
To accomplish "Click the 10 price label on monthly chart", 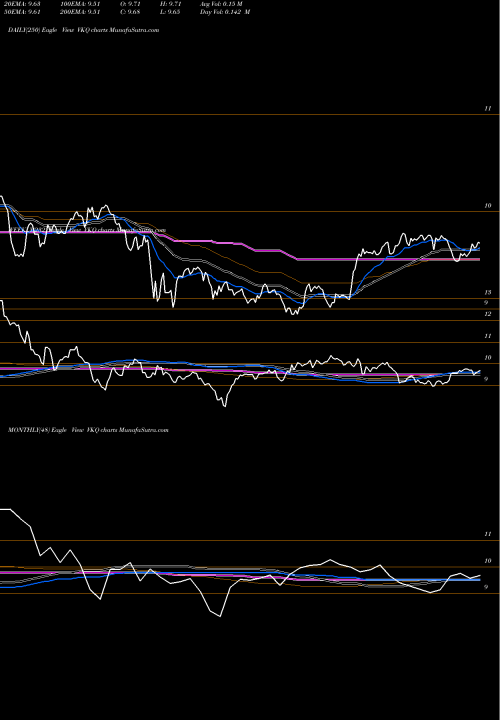I will (488, 561).
